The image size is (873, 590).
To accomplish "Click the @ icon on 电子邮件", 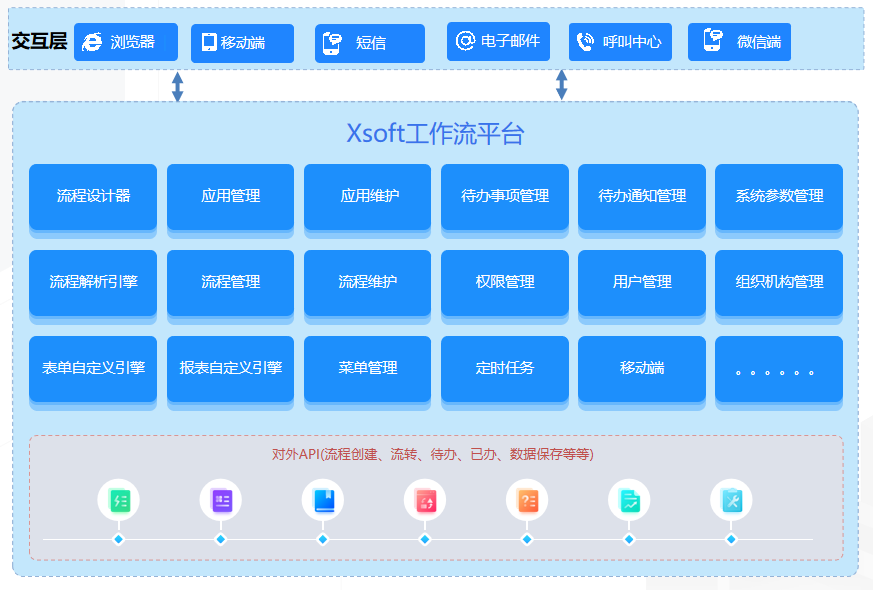I will 465,41.
